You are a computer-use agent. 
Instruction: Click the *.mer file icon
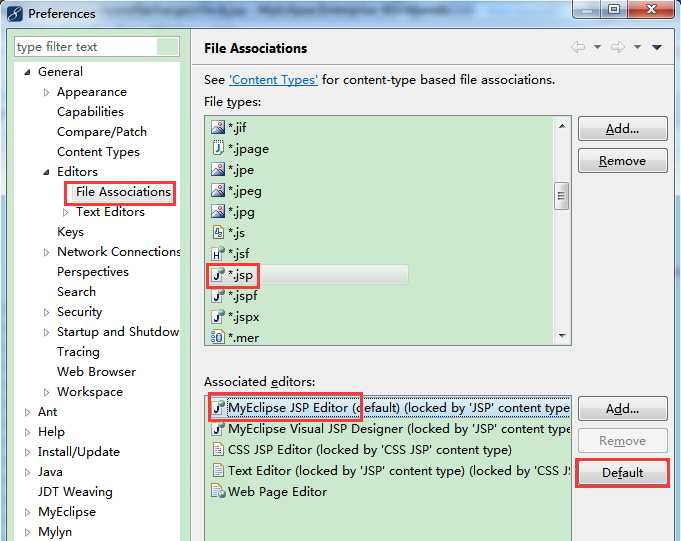[x=218, y=337]
